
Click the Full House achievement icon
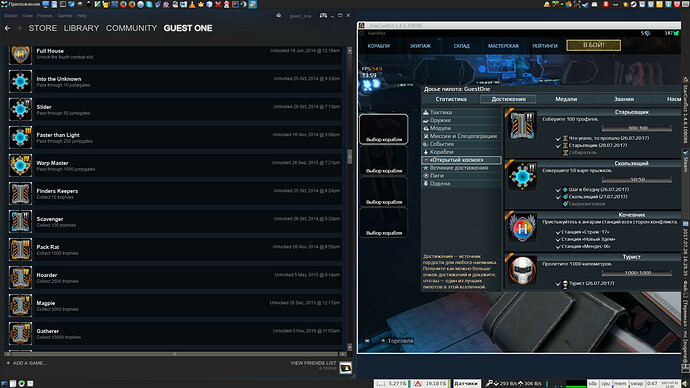(20, 54)
